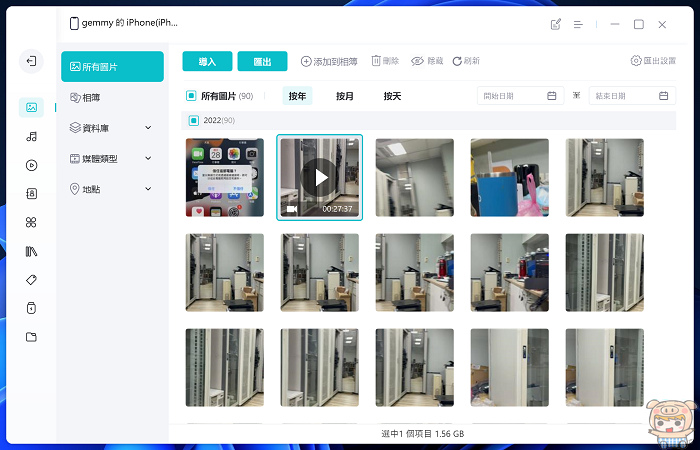
Task: Select the iPhone home screen screenshot thumbnail
Action: (x=225, y=177)
